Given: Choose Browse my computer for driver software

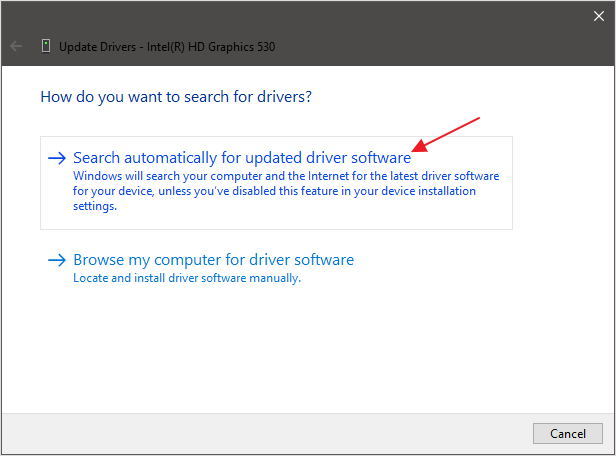Looking at the screenshot, I should point(213,260).
